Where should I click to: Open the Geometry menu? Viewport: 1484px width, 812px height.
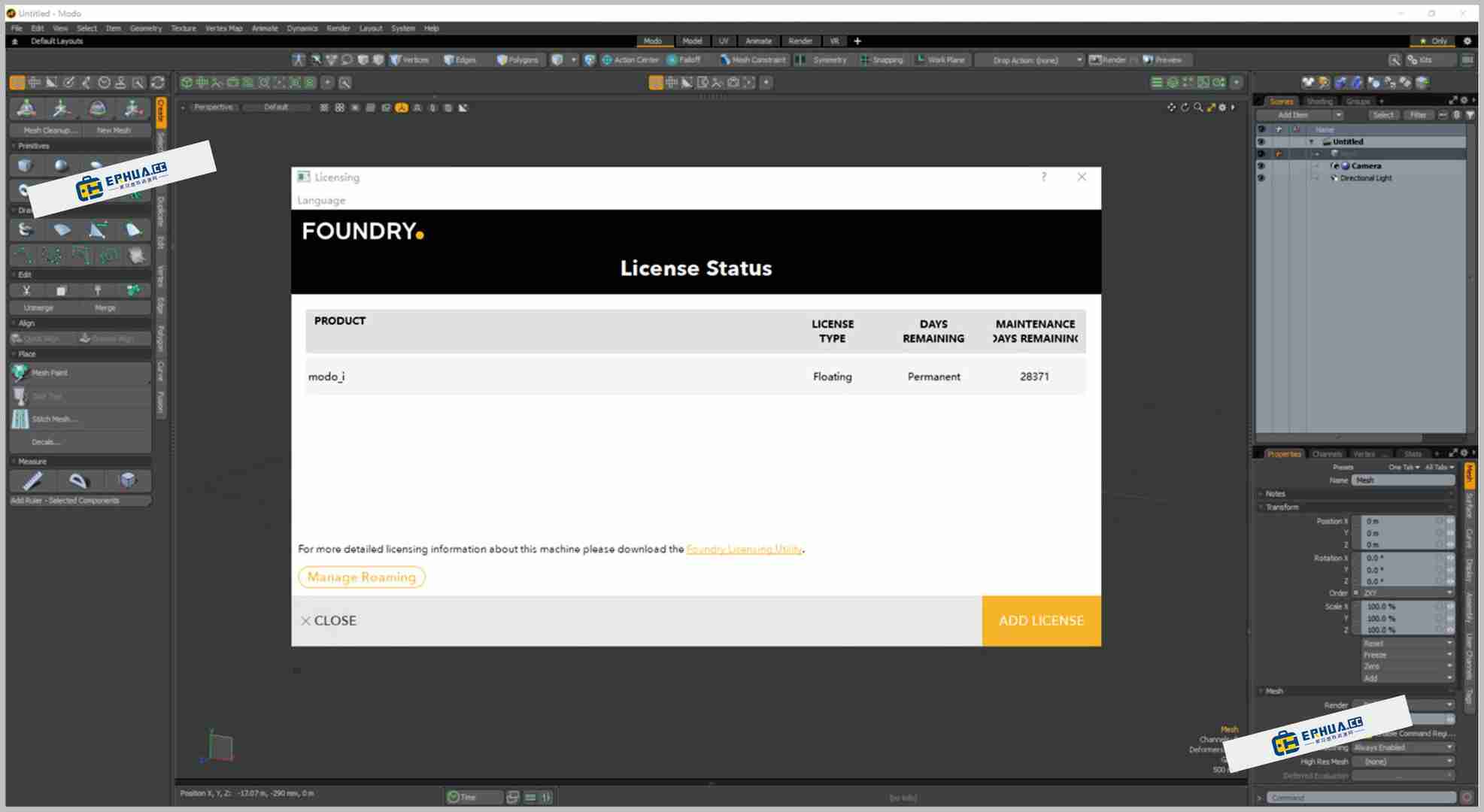145,29
